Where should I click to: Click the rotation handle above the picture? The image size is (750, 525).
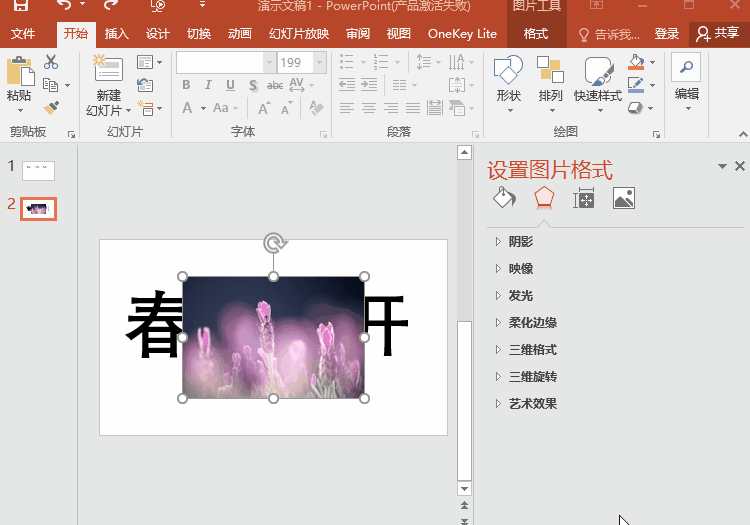[x=273, y=243]
